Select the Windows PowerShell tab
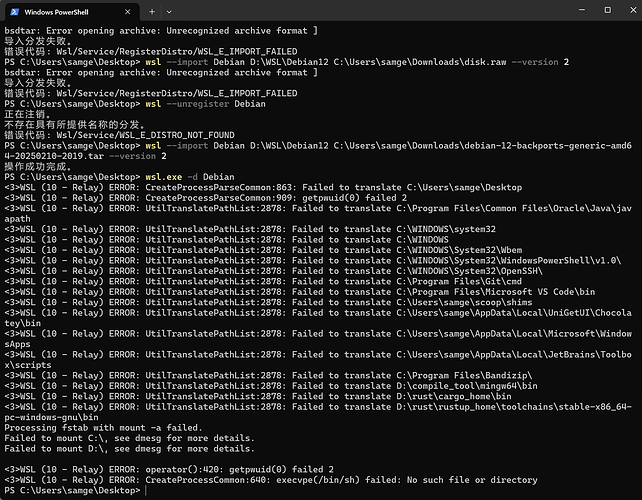 (72, 12)
